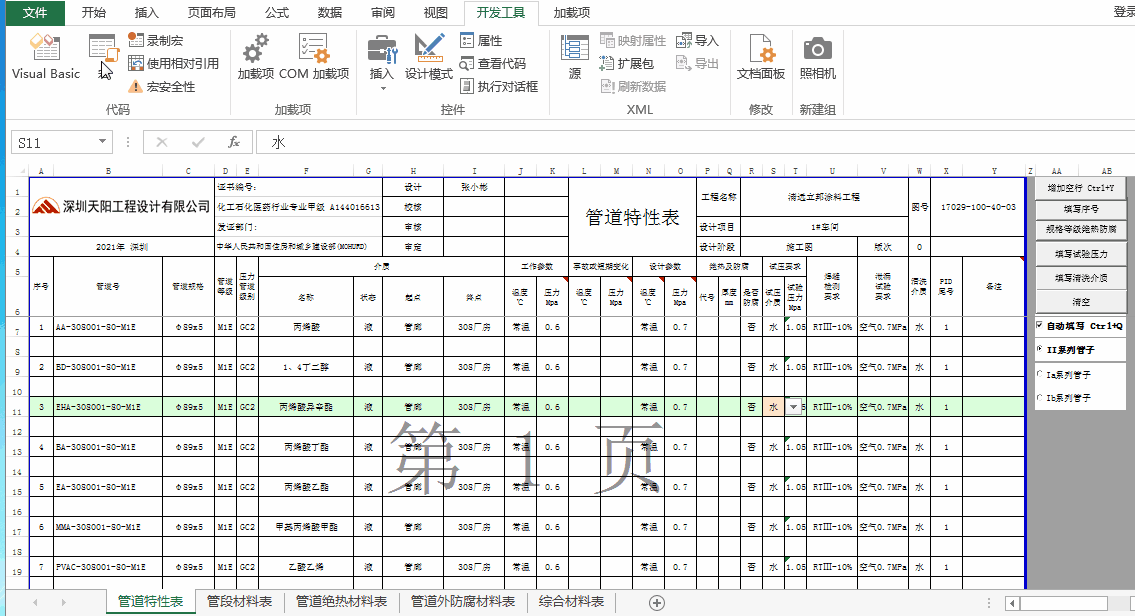Click the formula bar enter checkmark
Screen dimensions: 1135x616
(198, 143)
